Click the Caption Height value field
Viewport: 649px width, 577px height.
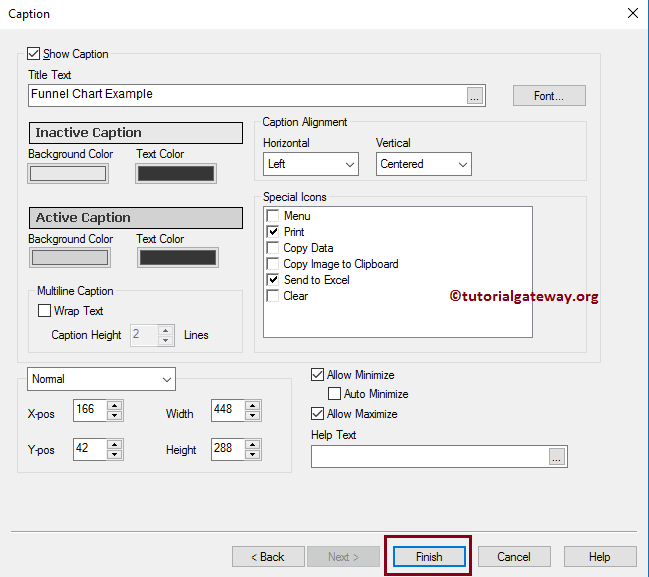point(144,335)
